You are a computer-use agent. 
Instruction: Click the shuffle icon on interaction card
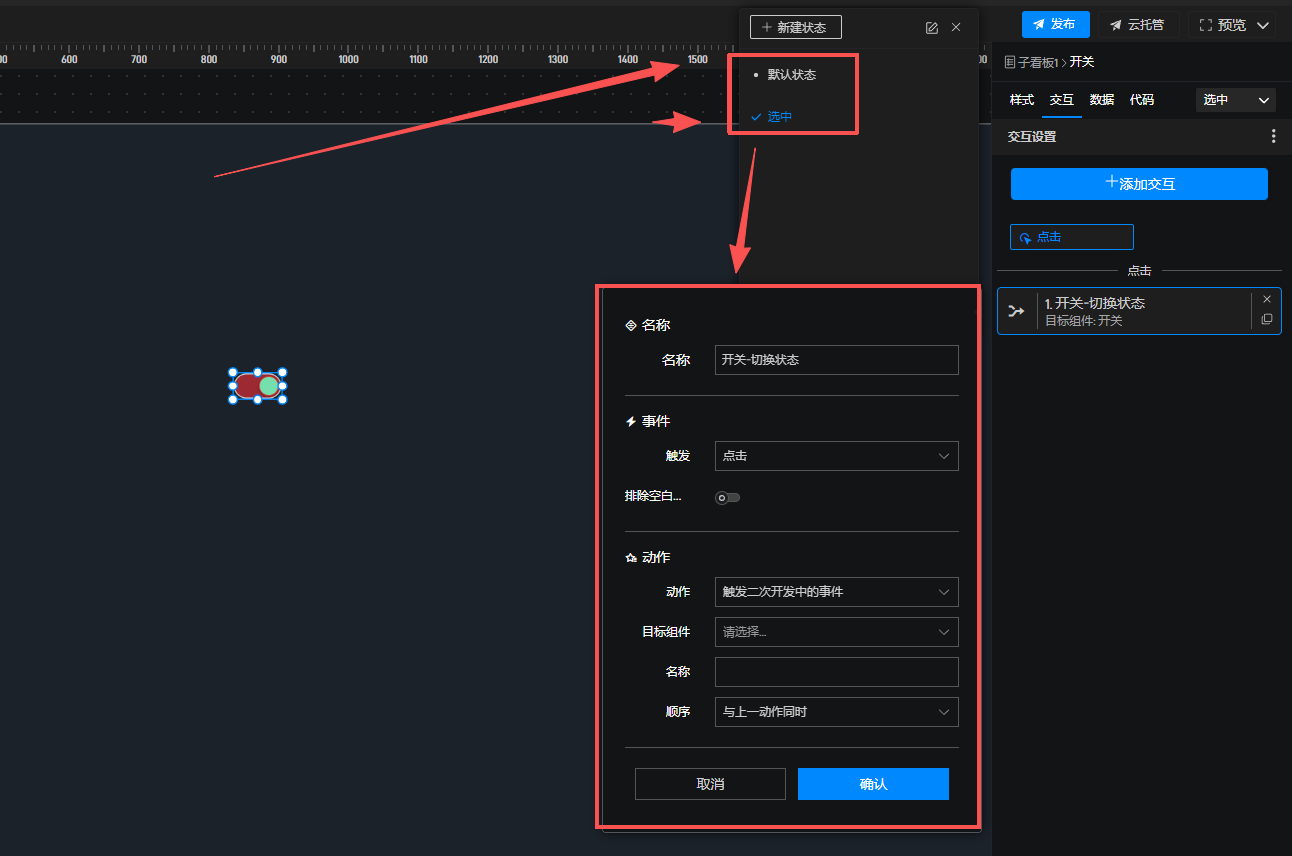click(x=1017, y=311)
